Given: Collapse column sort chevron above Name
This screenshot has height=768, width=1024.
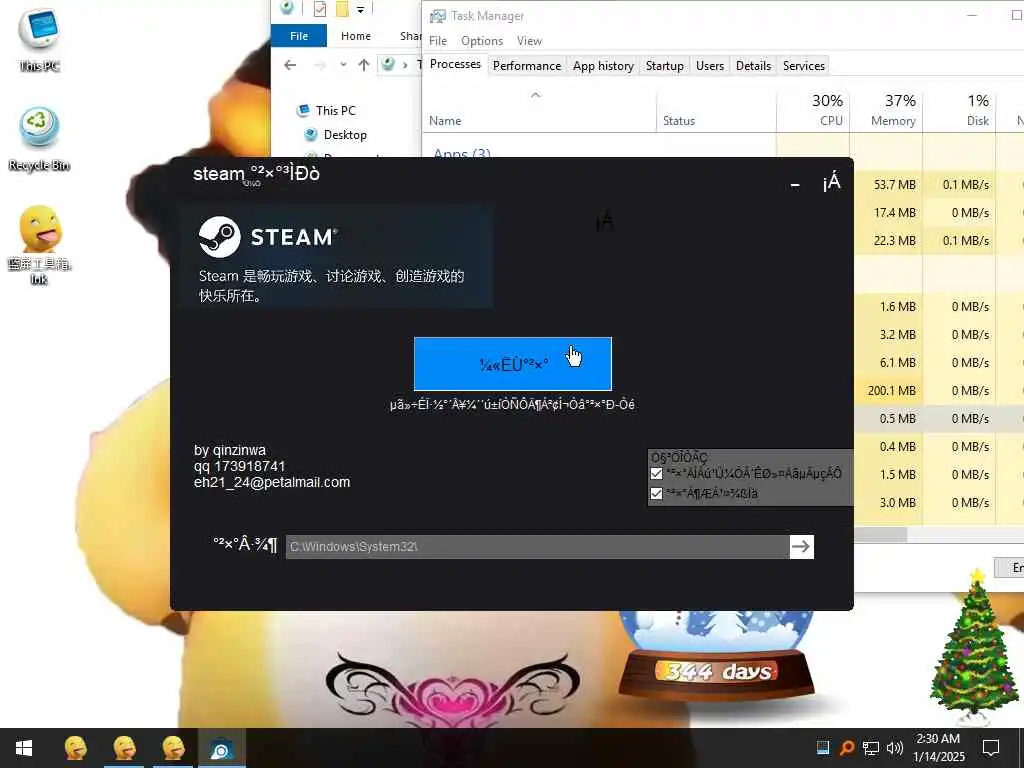Looking at the screenshot, I should click(536, 95).
